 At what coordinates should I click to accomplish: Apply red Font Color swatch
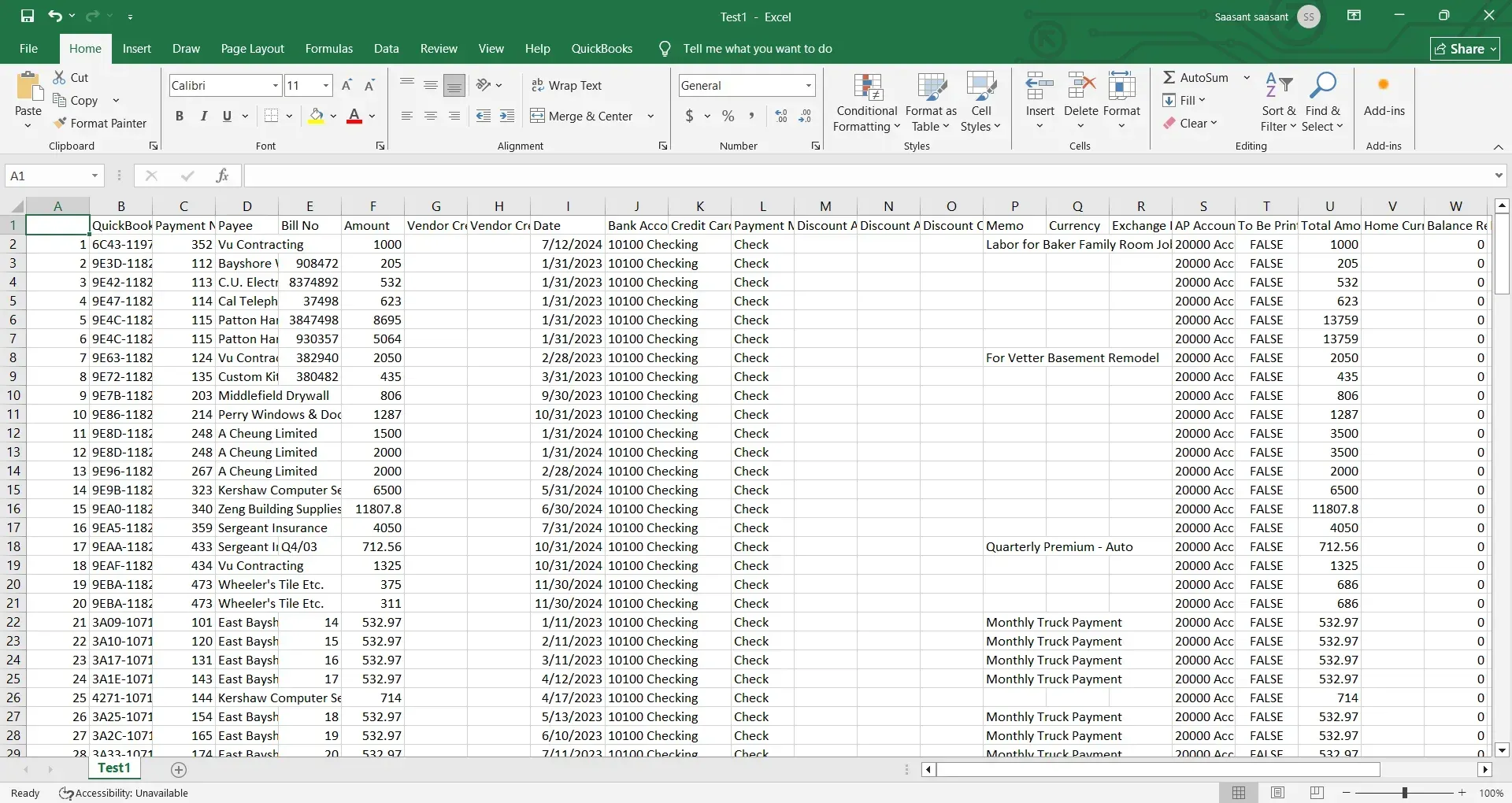[354, 117]
